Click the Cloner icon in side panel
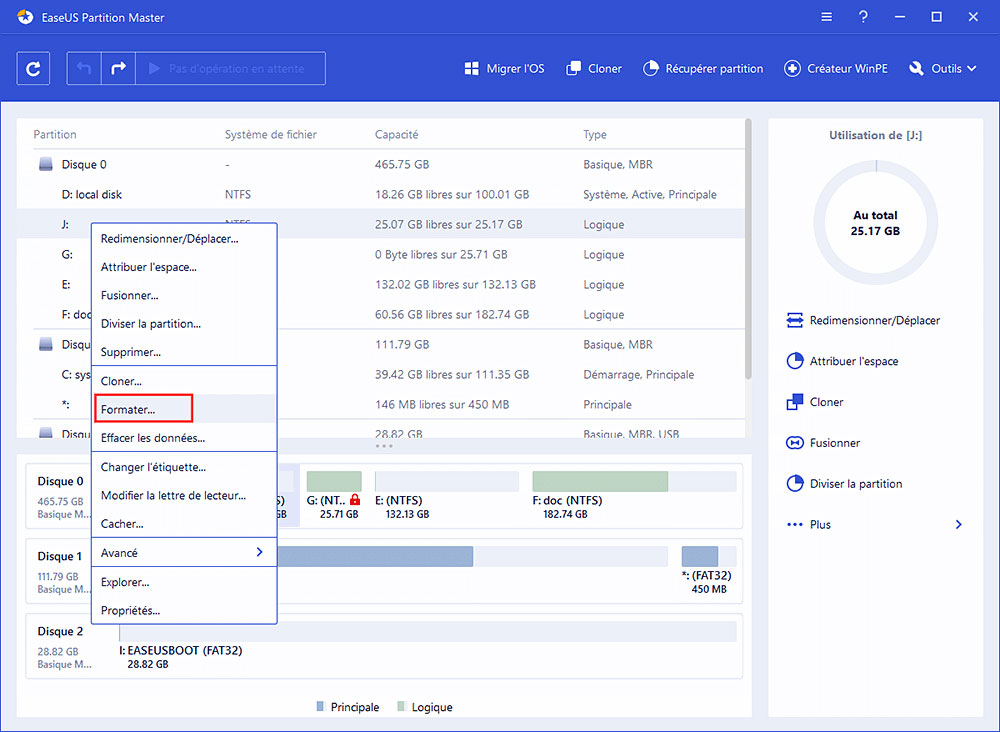The width and height of the screenshot is (1000, 732). click(795, 402)
